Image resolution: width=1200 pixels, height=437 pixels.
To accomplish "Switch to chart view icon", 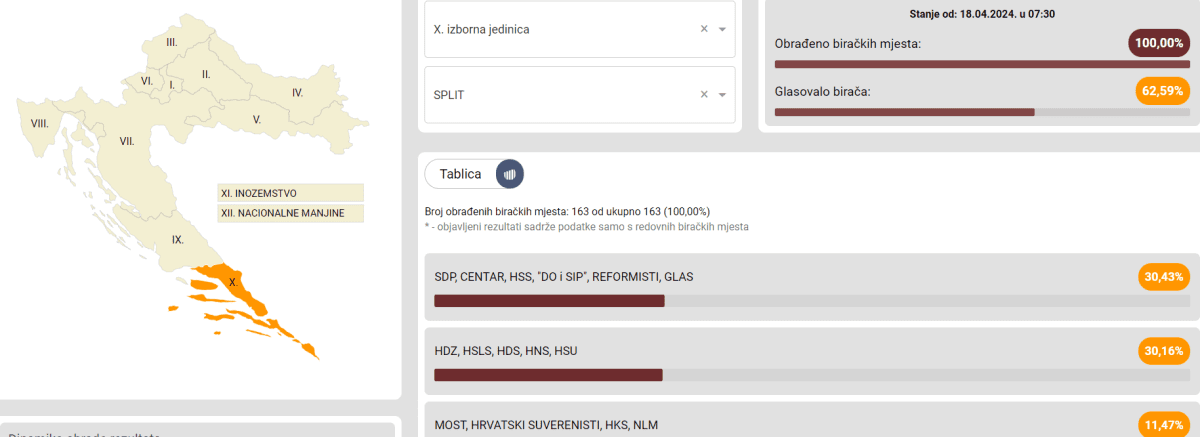I will point(510,174).
